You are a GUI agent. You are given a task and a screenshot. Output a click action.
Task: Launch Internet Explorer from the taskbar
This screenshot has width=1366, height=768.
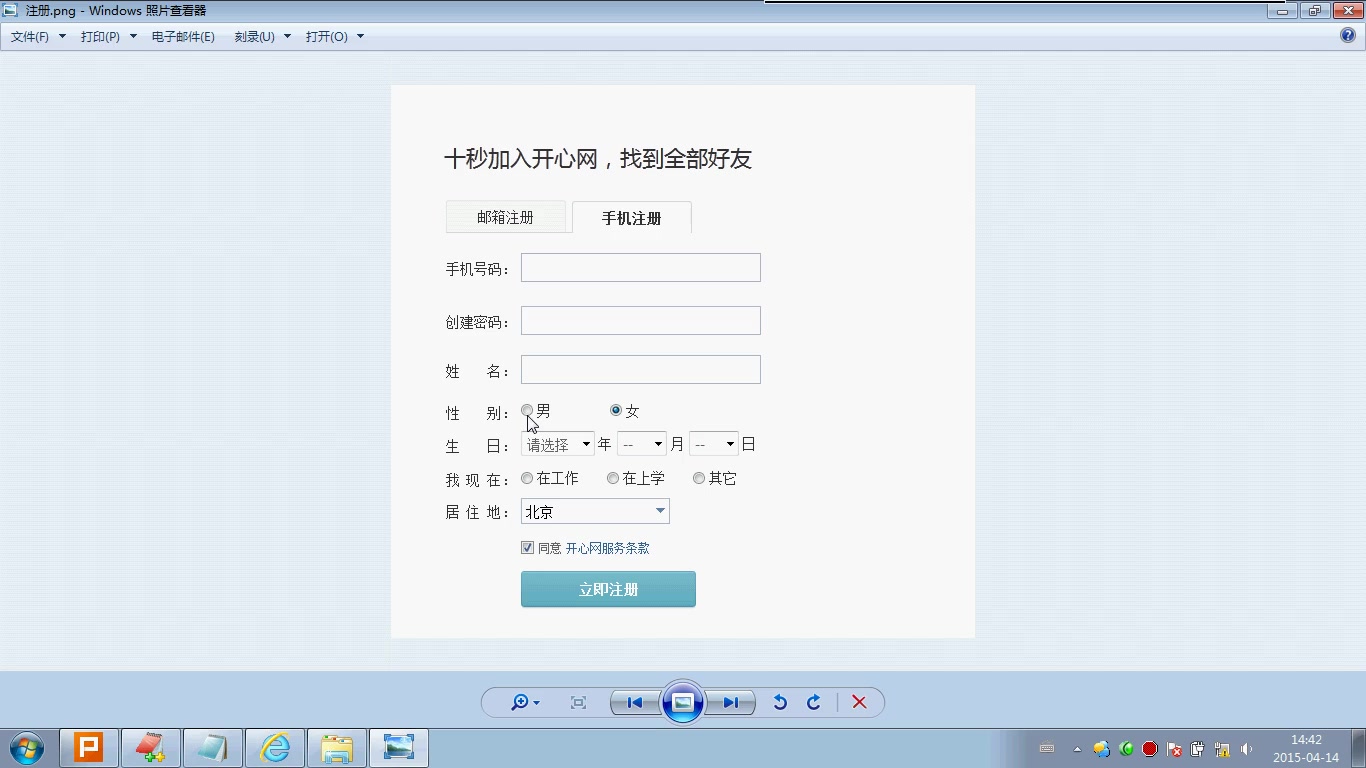pos(275,748)
